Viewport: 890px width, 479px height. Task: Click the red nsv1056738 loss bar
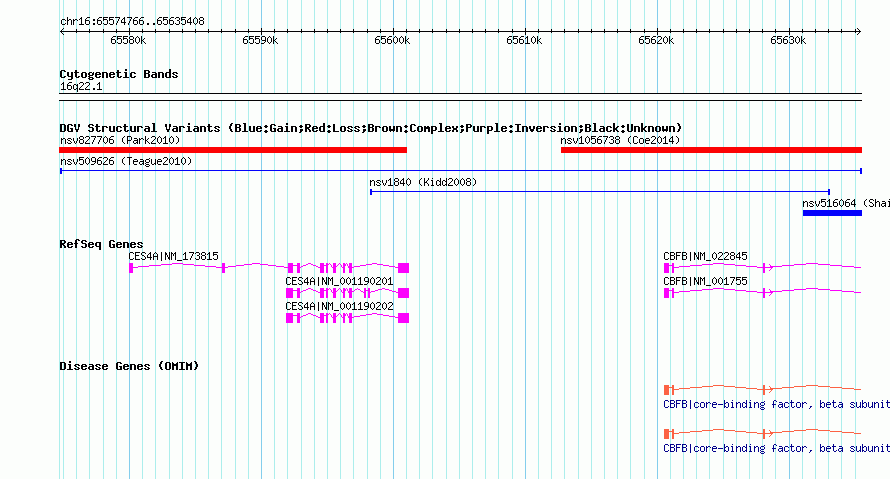pos(711,150)
